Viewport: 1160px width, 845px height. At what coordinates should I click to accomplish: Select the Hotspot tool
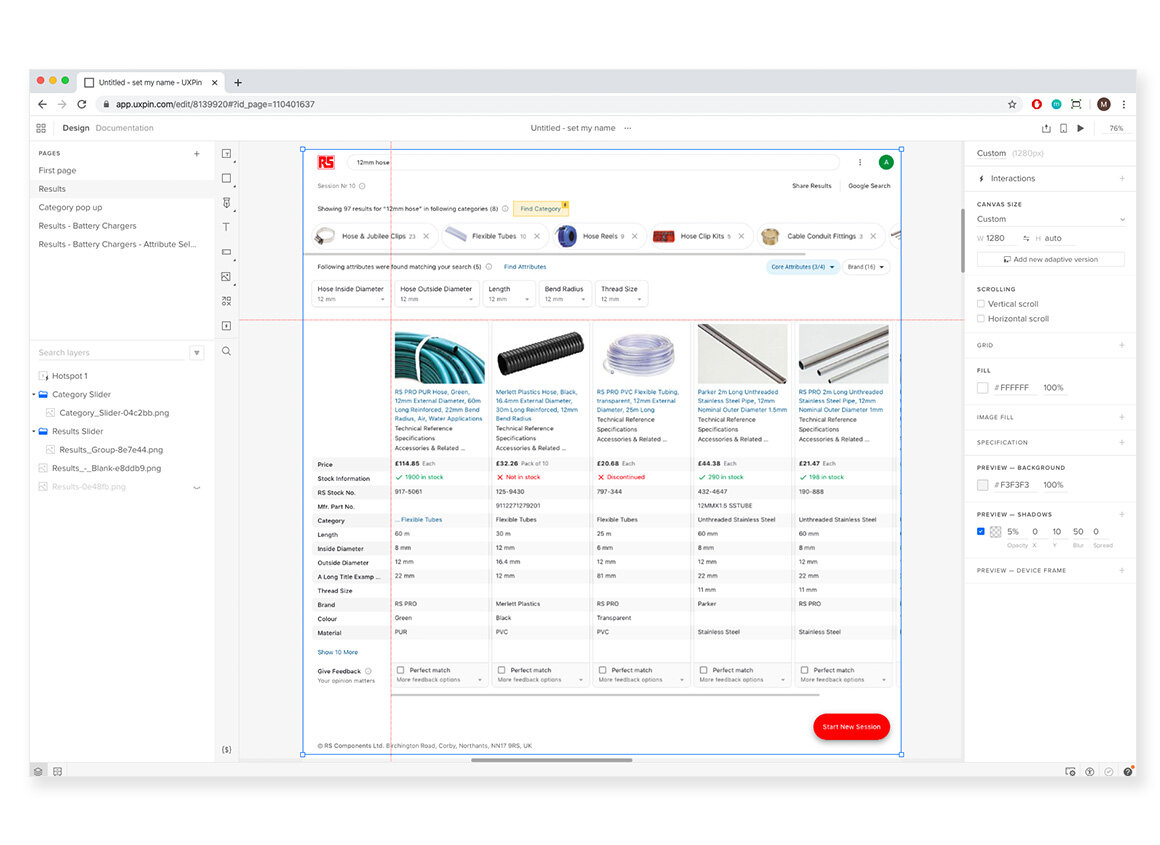226,326
